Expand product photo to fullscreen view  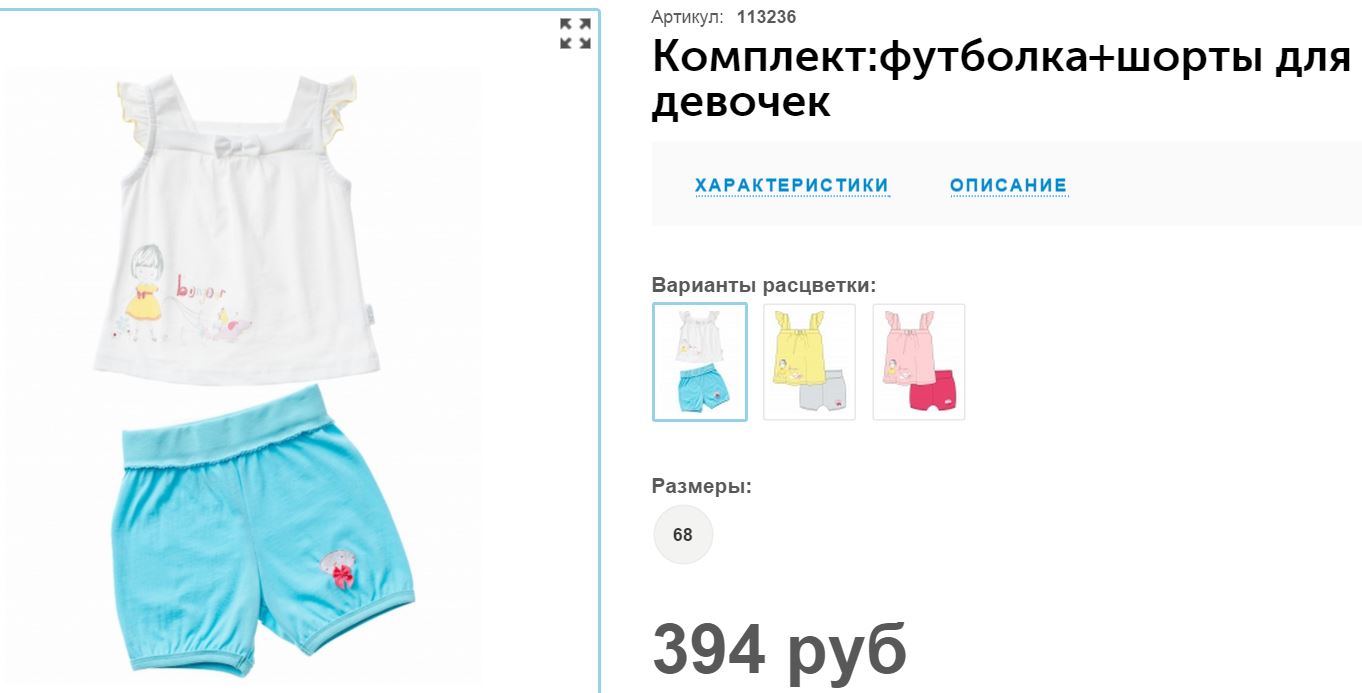pyautogui.click(x=575, y=33)
